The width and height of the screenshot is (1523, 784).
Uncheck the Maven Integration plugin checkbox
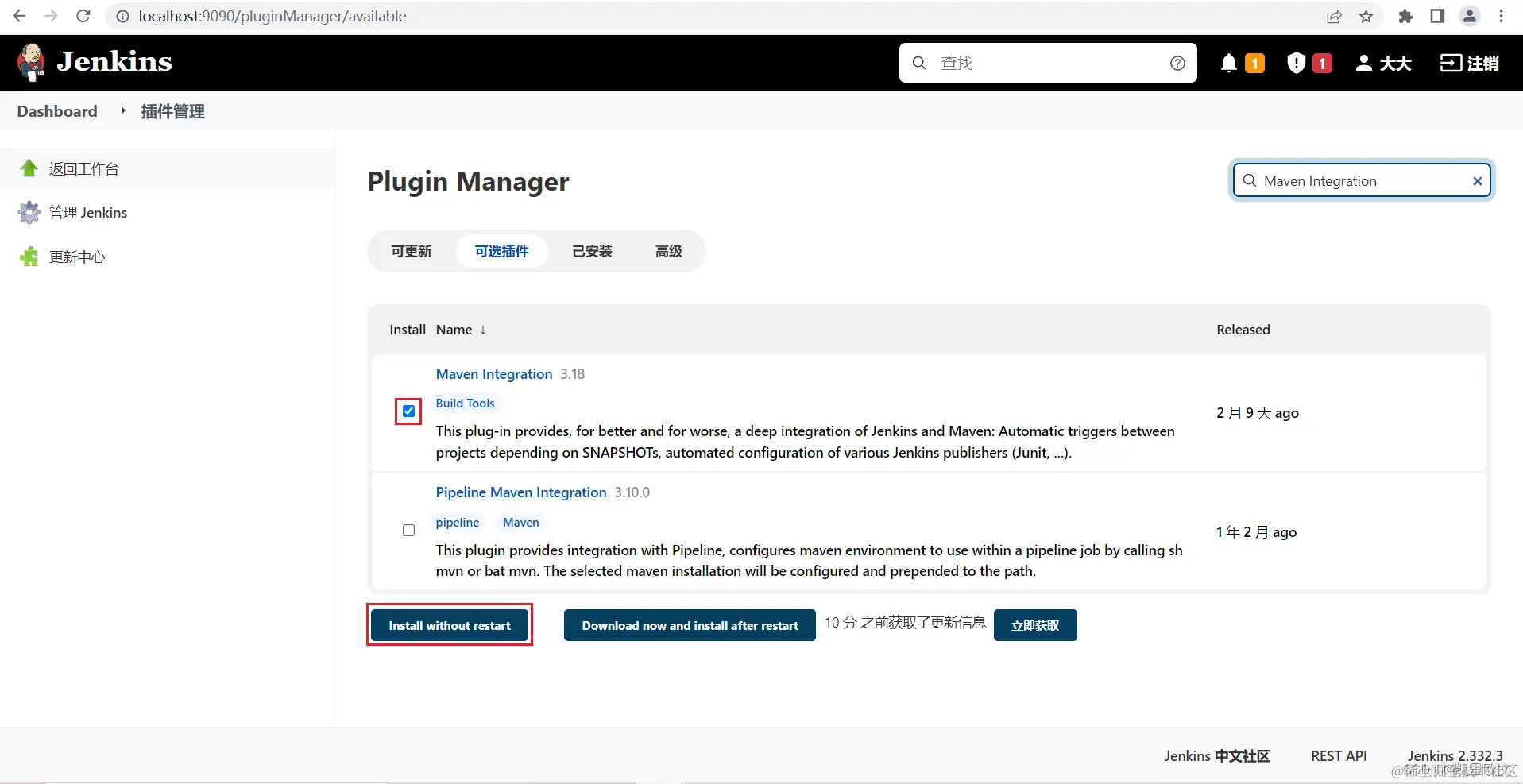point(408,411)
